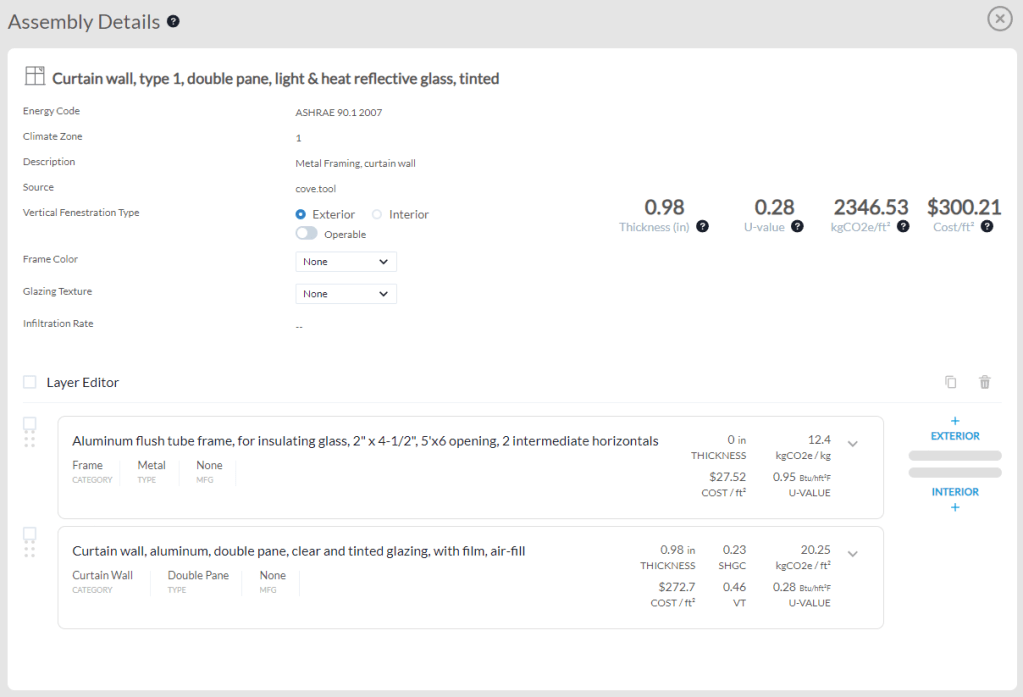Expand the Aluminum flush tube frame layer
1023x697 pixels.
(x=853, y=443)
